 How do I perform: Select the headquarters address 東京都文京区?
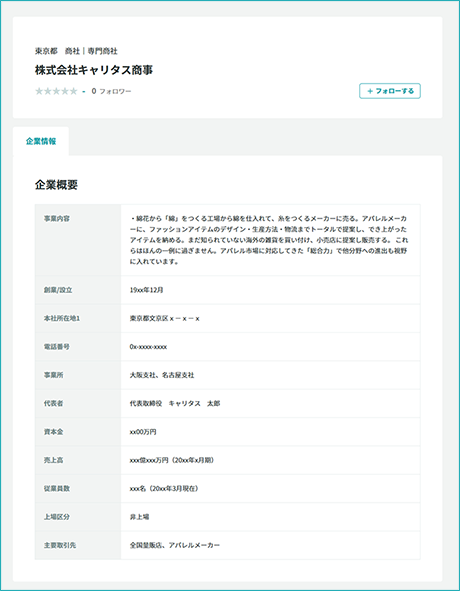tap(164, 318)
